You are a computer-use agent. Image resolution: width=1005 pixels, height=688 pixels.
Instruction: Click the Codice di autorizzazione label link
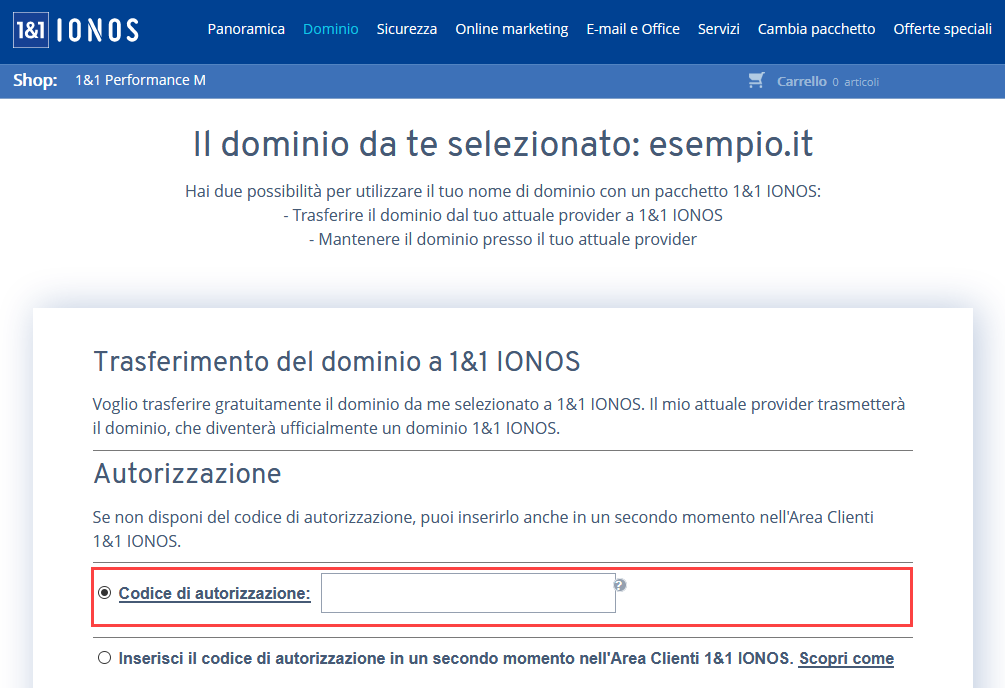tap(214, 593)
